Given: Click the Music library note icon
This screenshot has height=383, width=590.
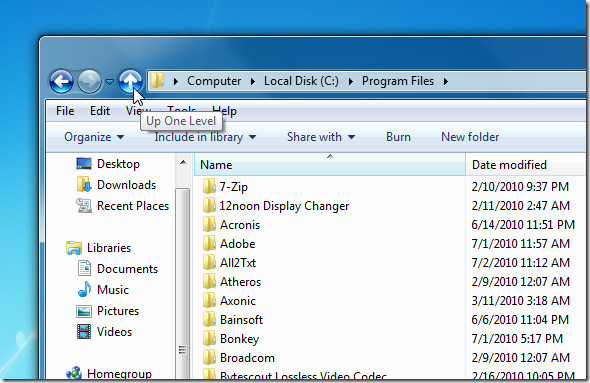Looking at the screenshot, I should 84,289.
